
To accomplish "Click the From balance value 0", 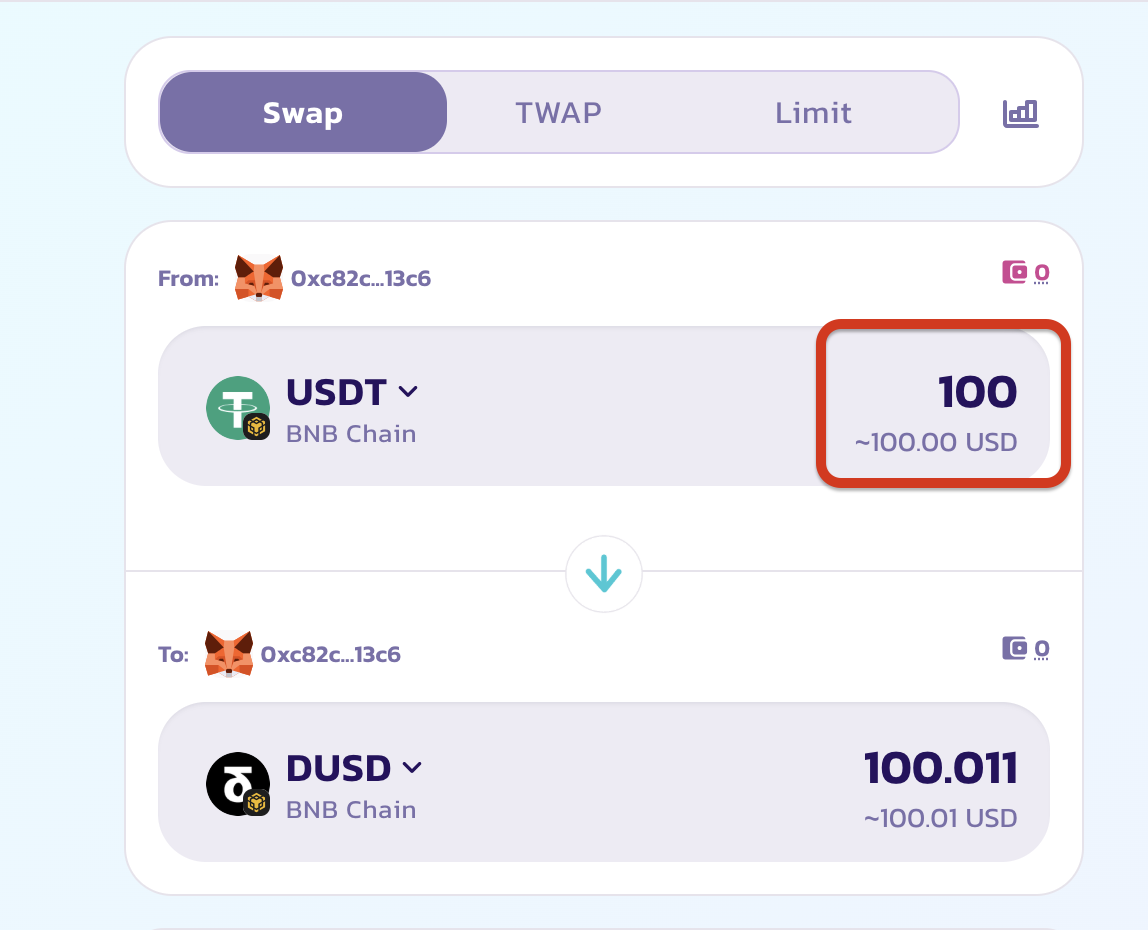I will [x=1042, y=271].
